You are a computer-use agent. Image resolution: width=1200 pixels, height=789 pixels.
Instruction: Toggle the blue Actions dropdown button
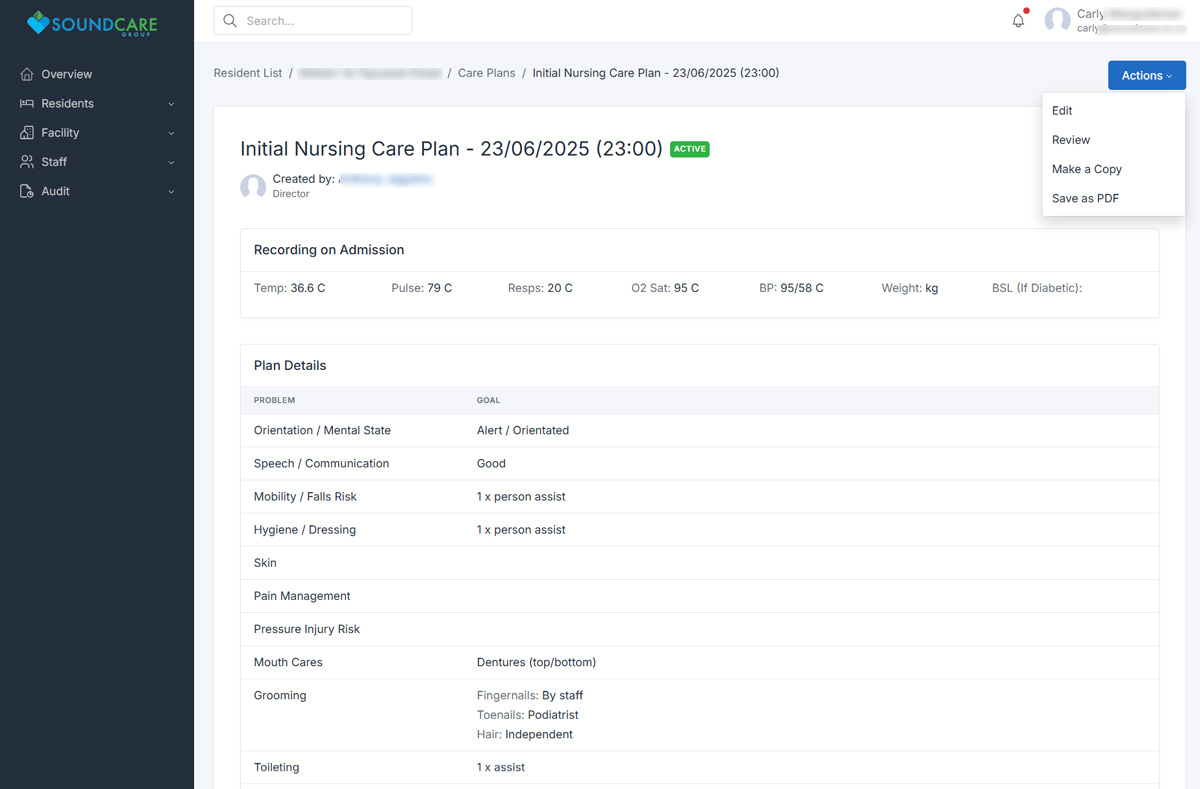[1146, 75]
